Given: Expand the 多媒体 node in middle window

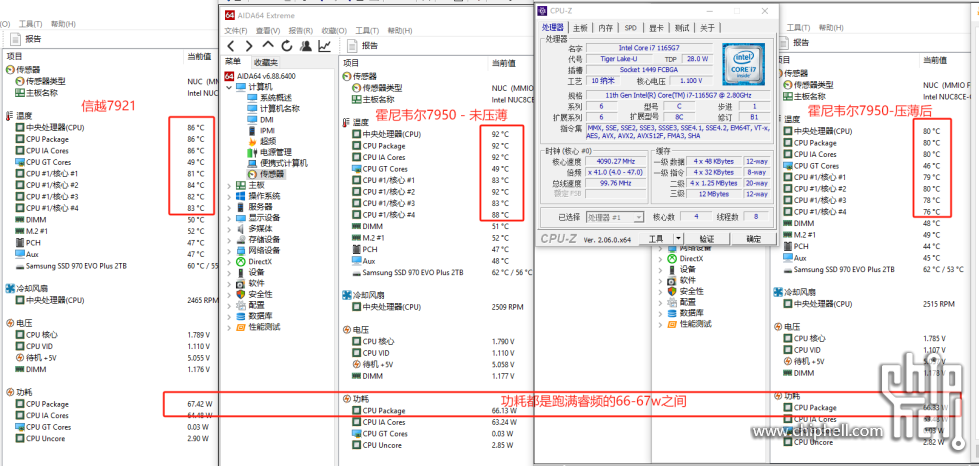Looking at the screenshot, I should click(x=229, y=229).
